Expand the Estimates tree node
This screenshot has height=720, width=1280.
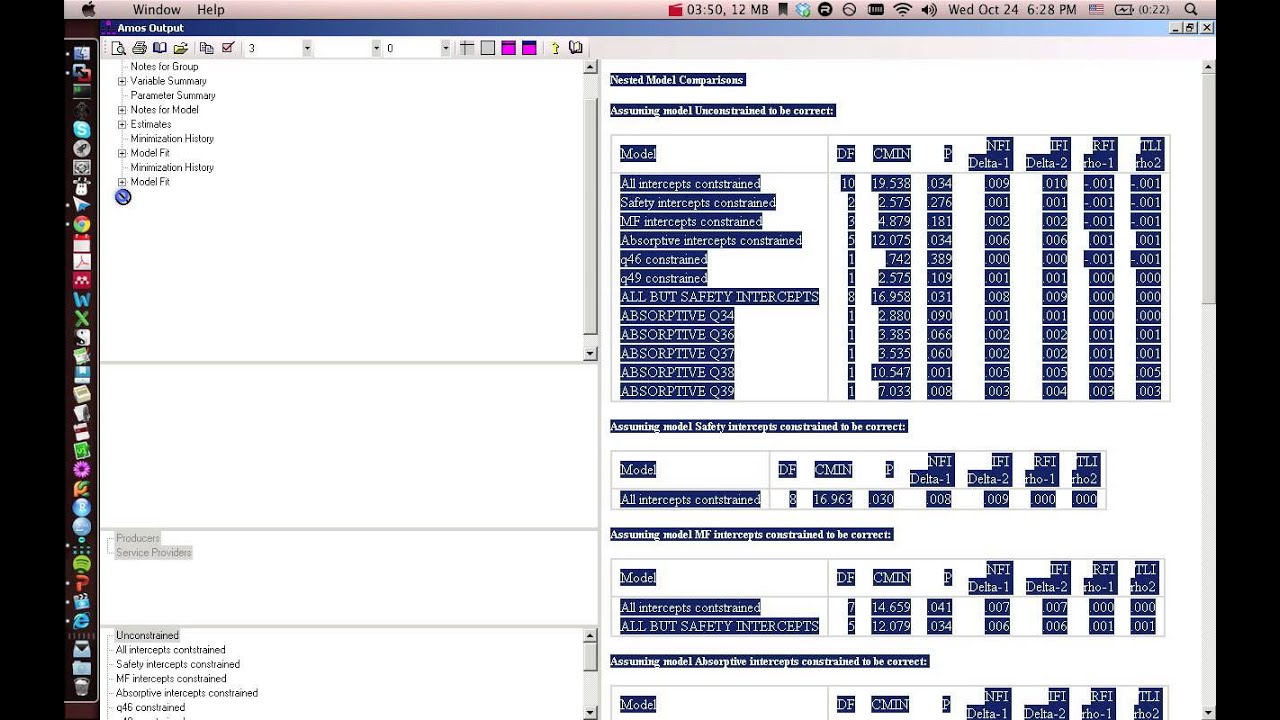click(x=122, y=124)
